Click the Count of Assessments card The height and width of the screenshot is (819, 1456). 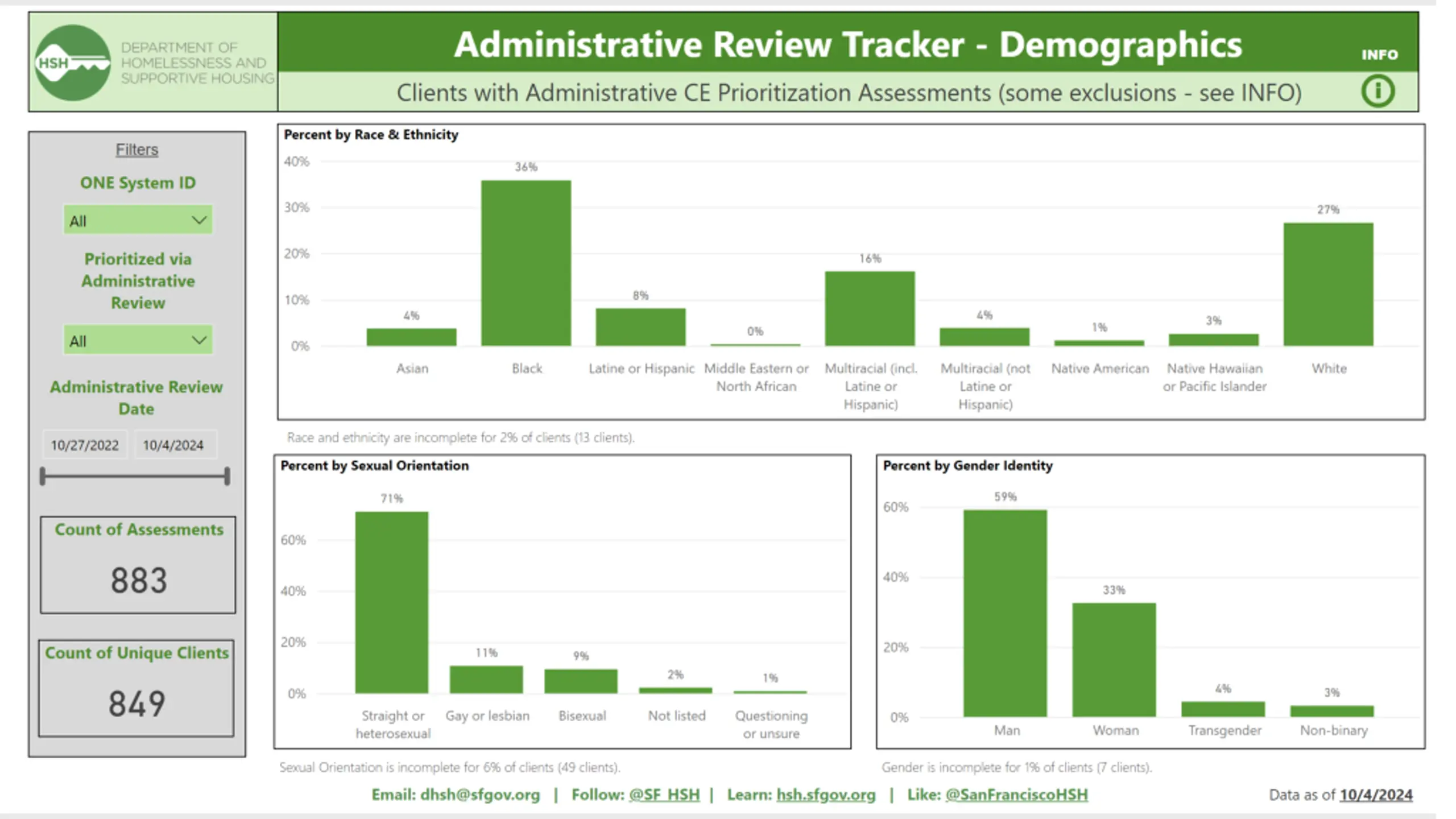(x=138, y=565)
